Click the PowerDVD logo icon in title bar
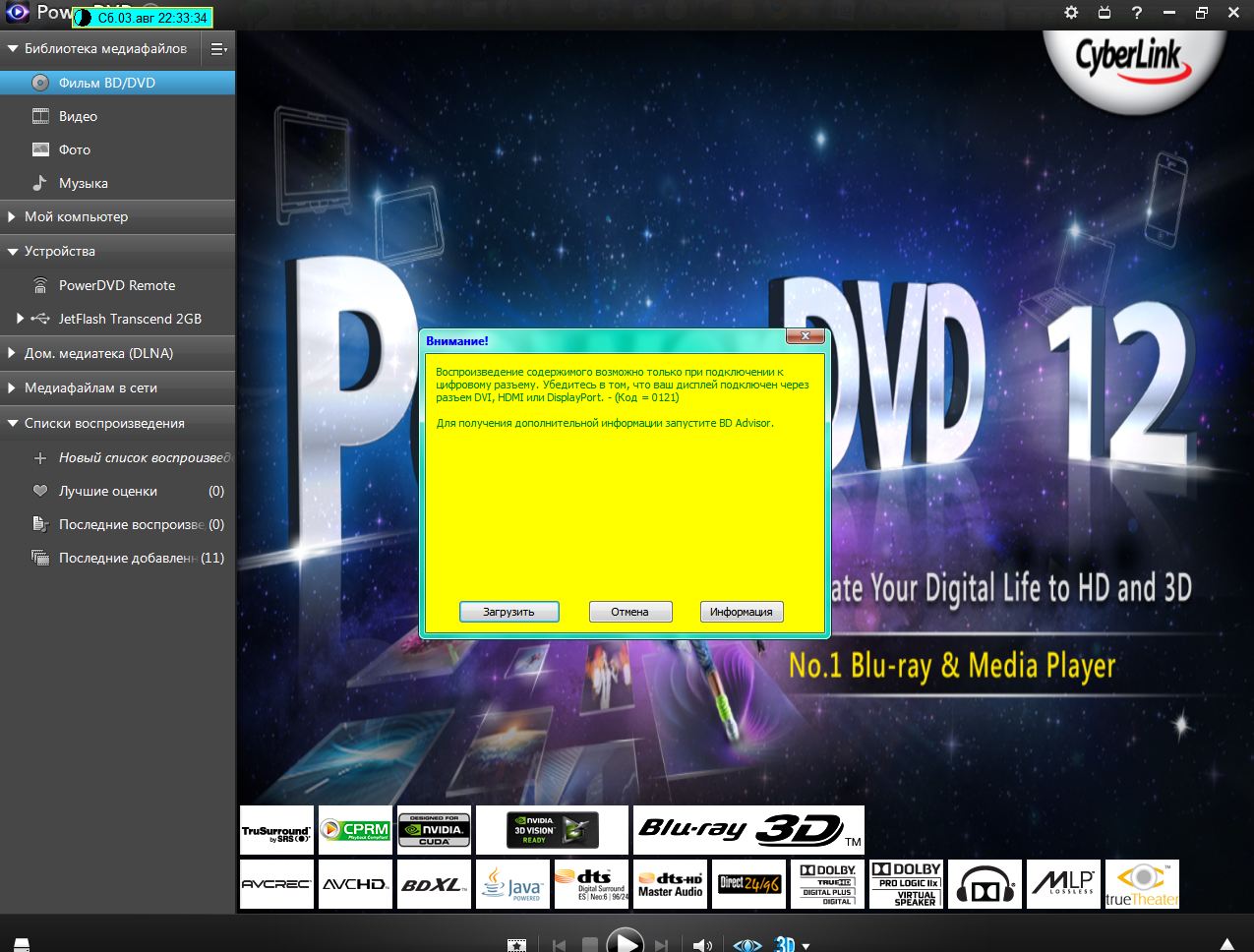 (x=17, y=13)
